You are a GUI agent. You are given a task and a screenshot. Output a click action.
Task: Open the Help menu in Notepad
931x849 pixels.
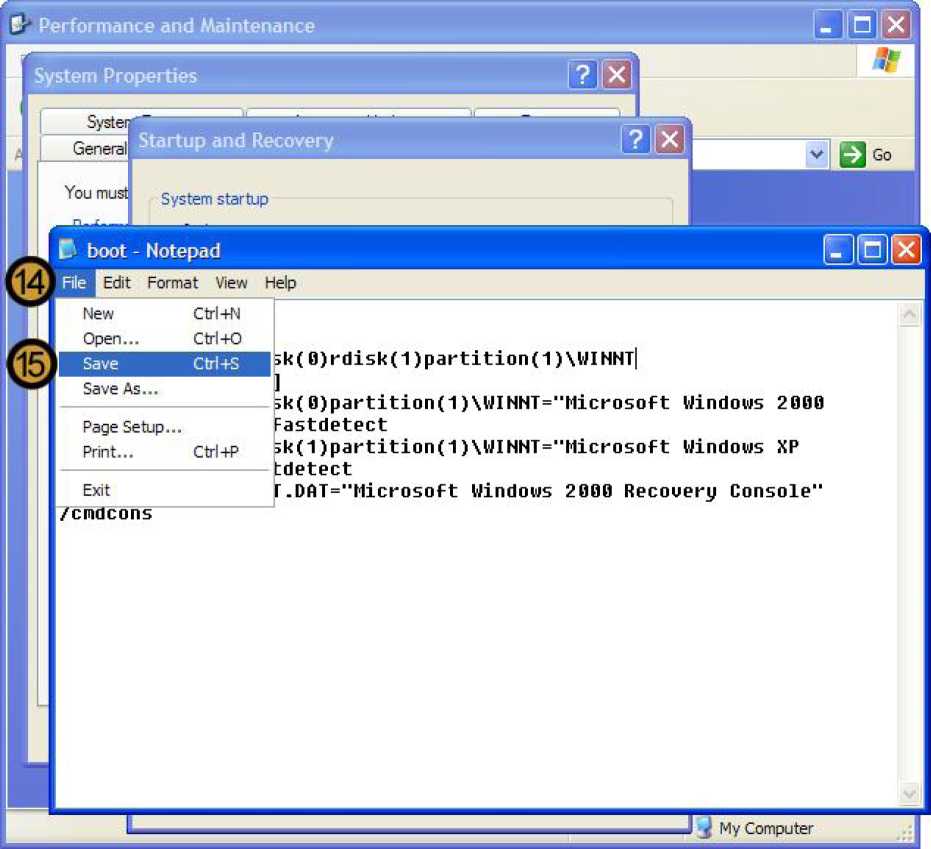coord(280,283)
